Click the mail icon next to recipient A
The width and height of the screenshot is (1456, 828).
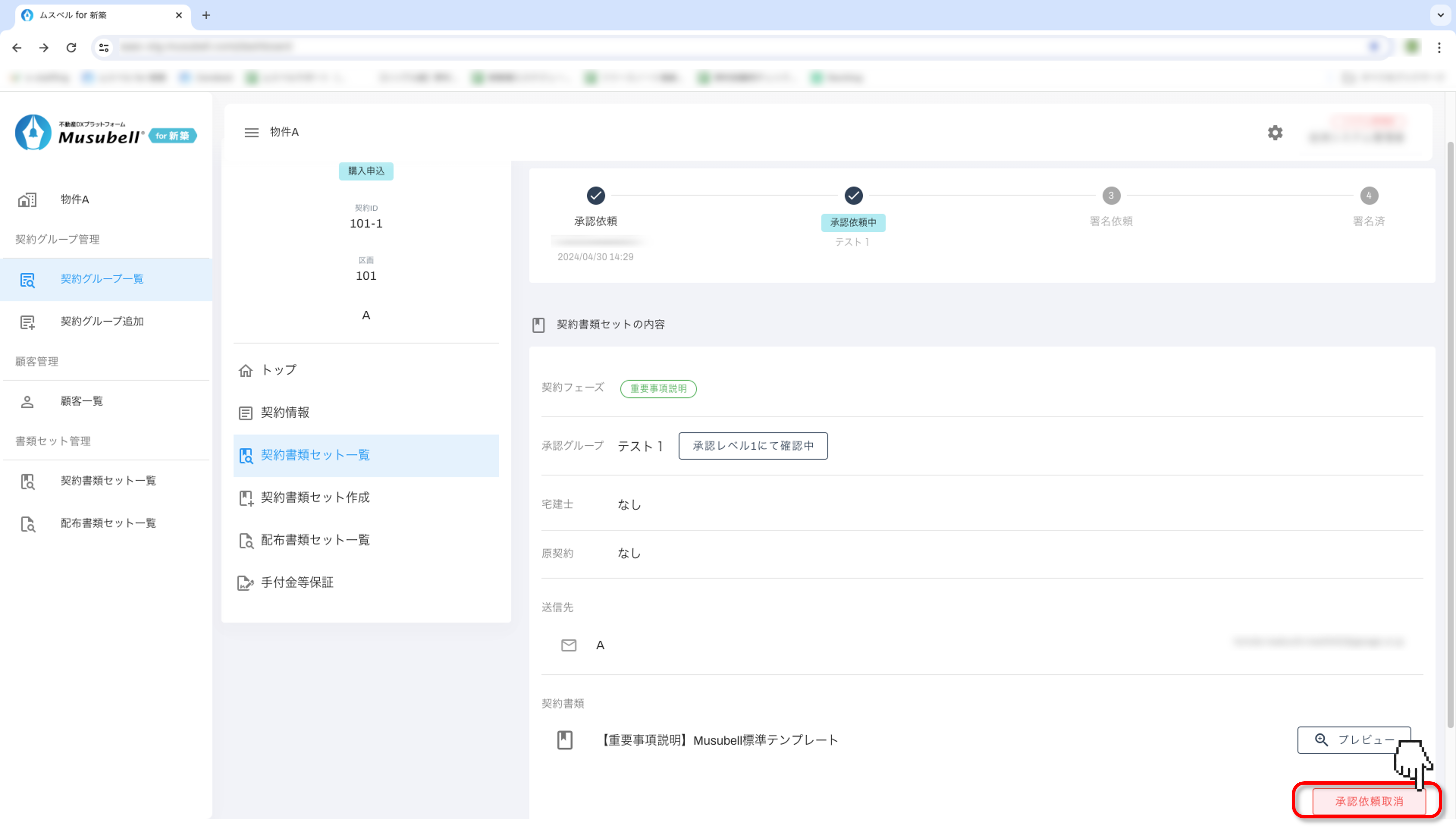[569, 645]
